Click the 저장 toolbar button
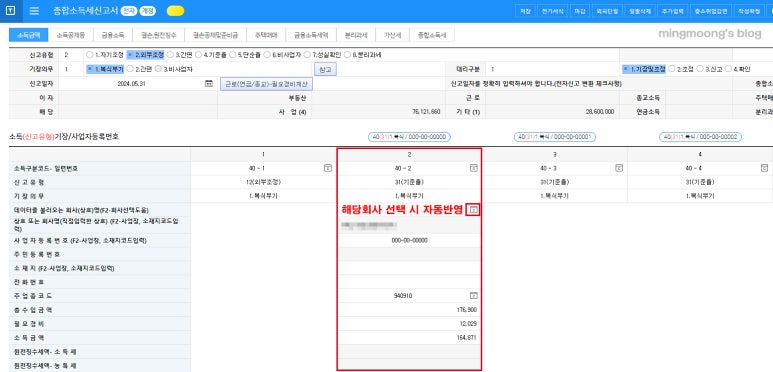 (525, 11)
